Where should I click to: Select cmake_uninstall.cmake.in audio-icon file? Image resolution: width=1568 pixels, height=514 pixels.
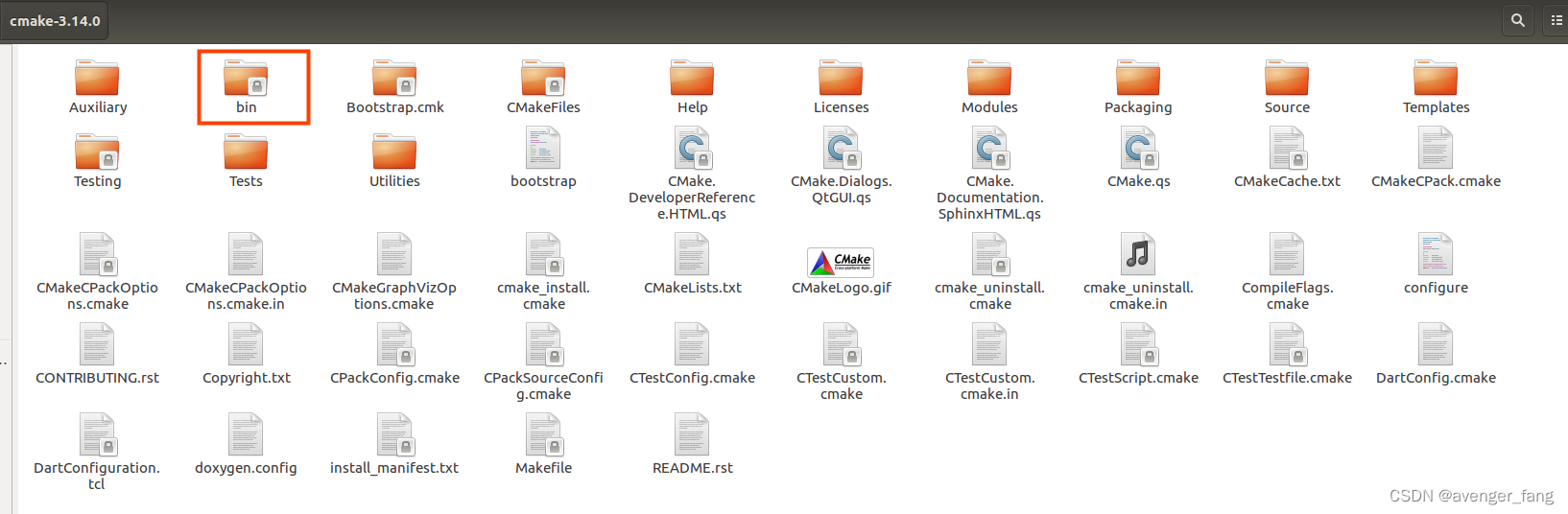(x=1138, y=254)
